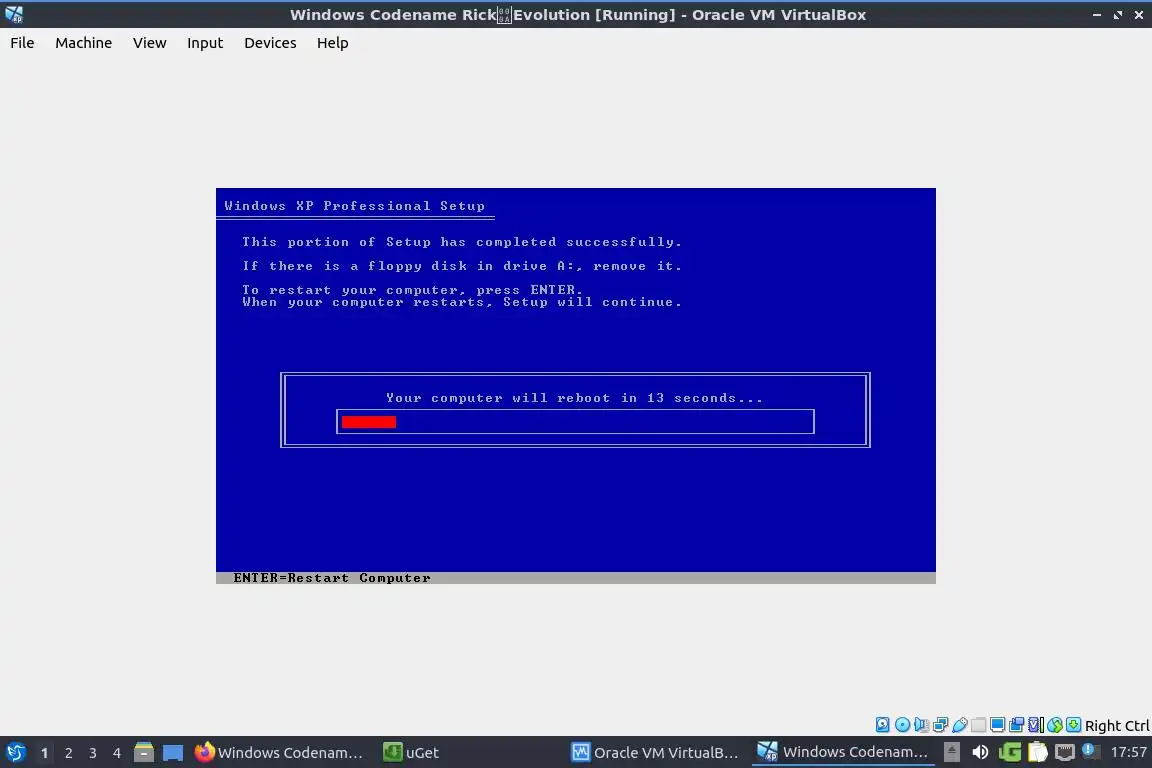This screenshot has height=768, width=1152.
Task: Click the hard disk activity indicator icon
Action: 882,725
